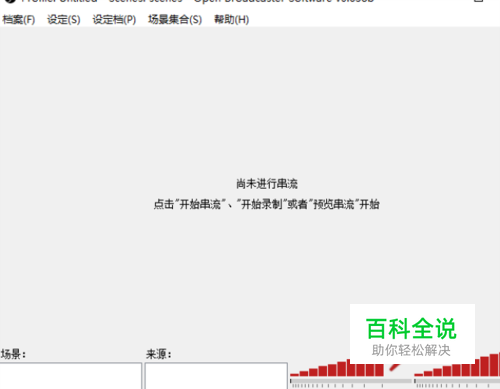Click the 尚未进行串流 status text
Image resolution: width=500 pixels, height=389 pixels.
coord(267,184)
